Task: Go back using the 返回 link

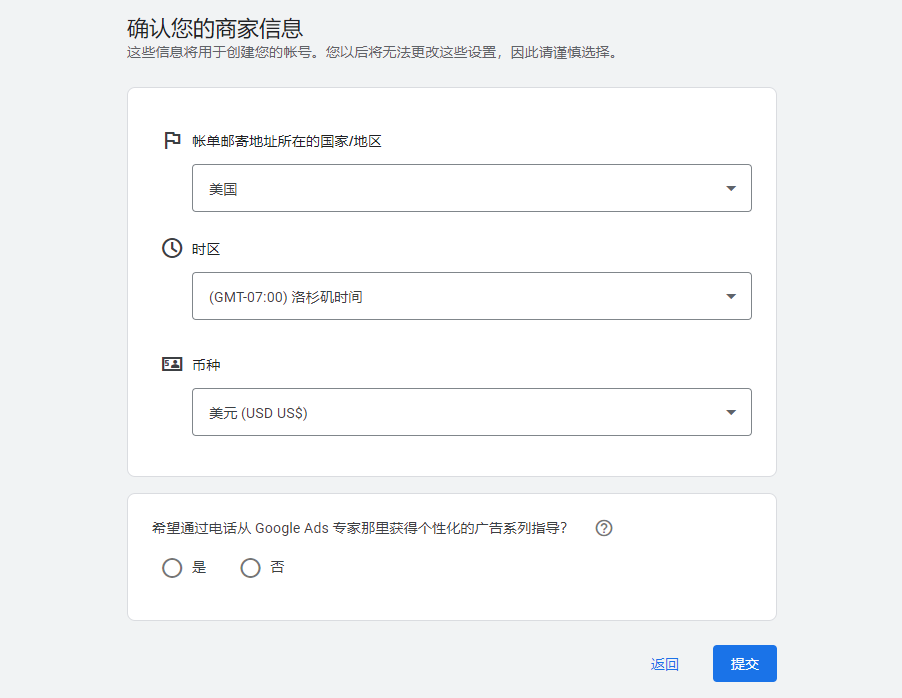Action: (665, 664)
